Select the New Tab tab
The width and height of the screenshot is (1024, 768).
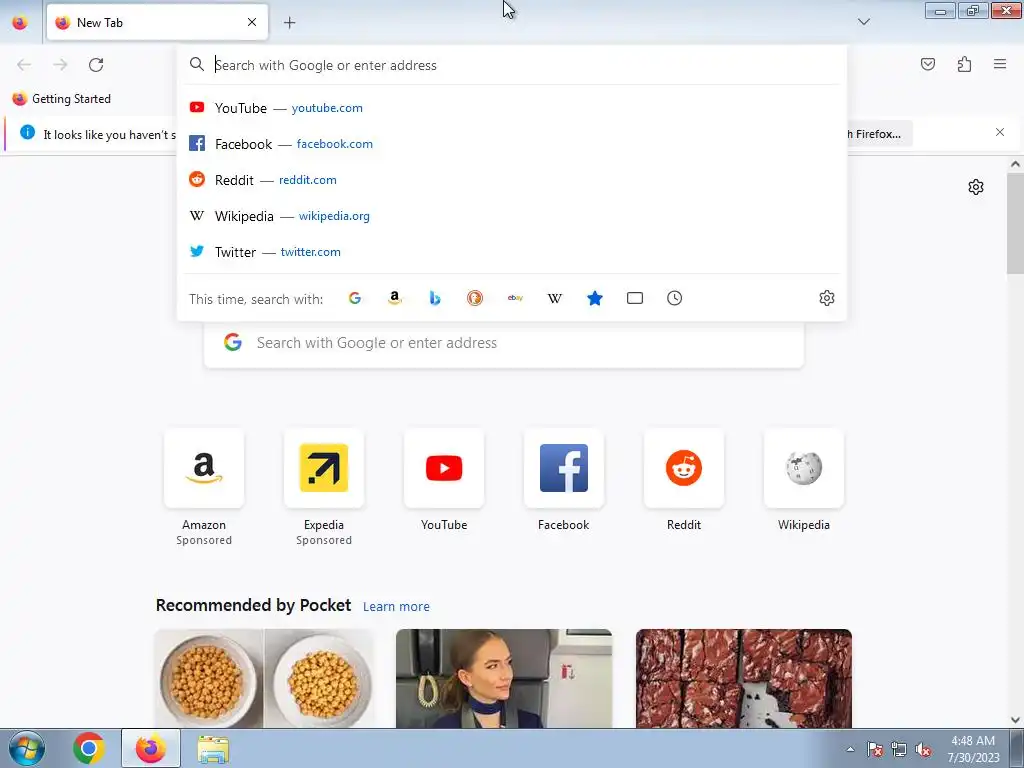click(157, 22)
